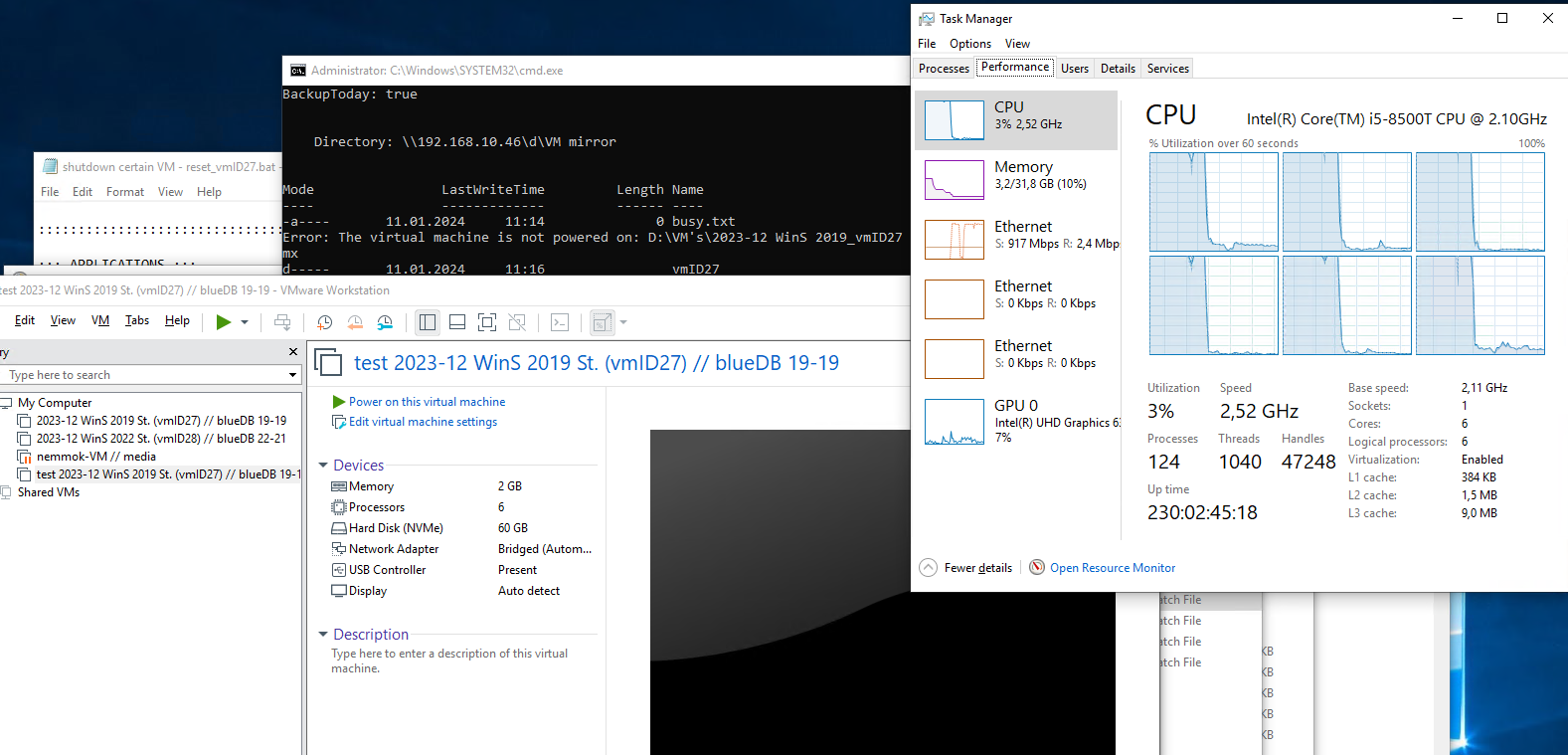Select GPU 0 performance entry
This screenshot has width=1568, height=755.
tap(1016, 421)
